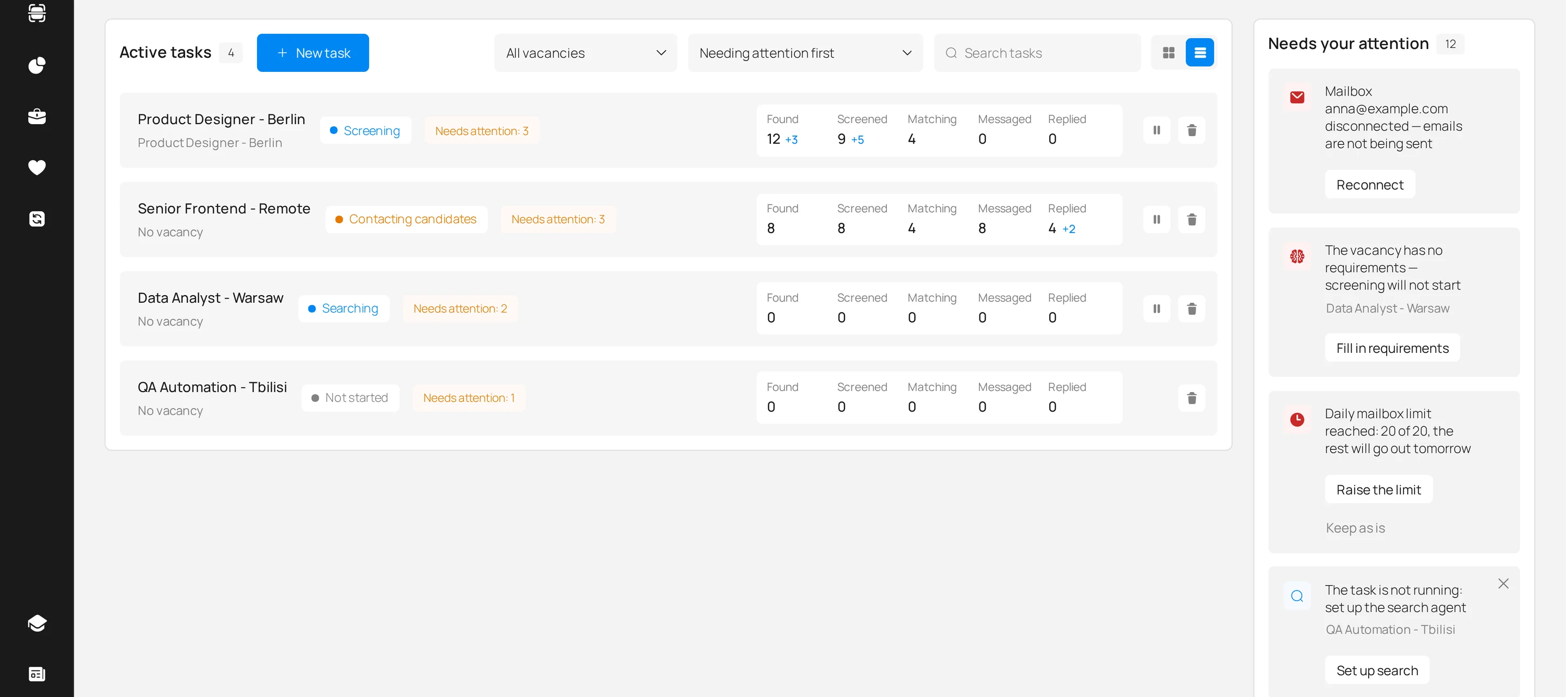Dismiss the task not running notification
Viewport: 1568px width, 697px height.
1503,583
